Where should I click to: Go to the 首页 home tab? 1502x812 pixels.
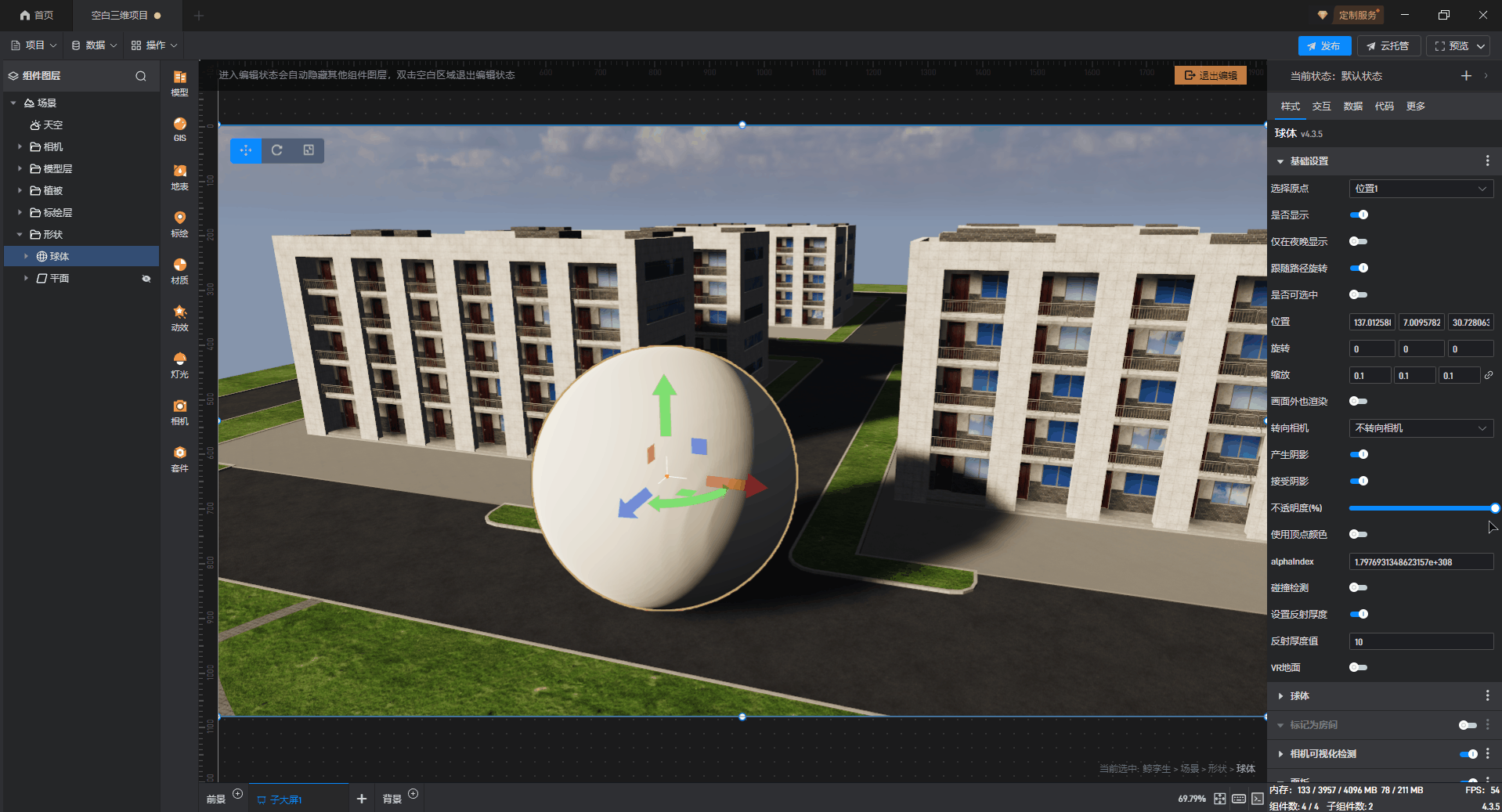37,16
